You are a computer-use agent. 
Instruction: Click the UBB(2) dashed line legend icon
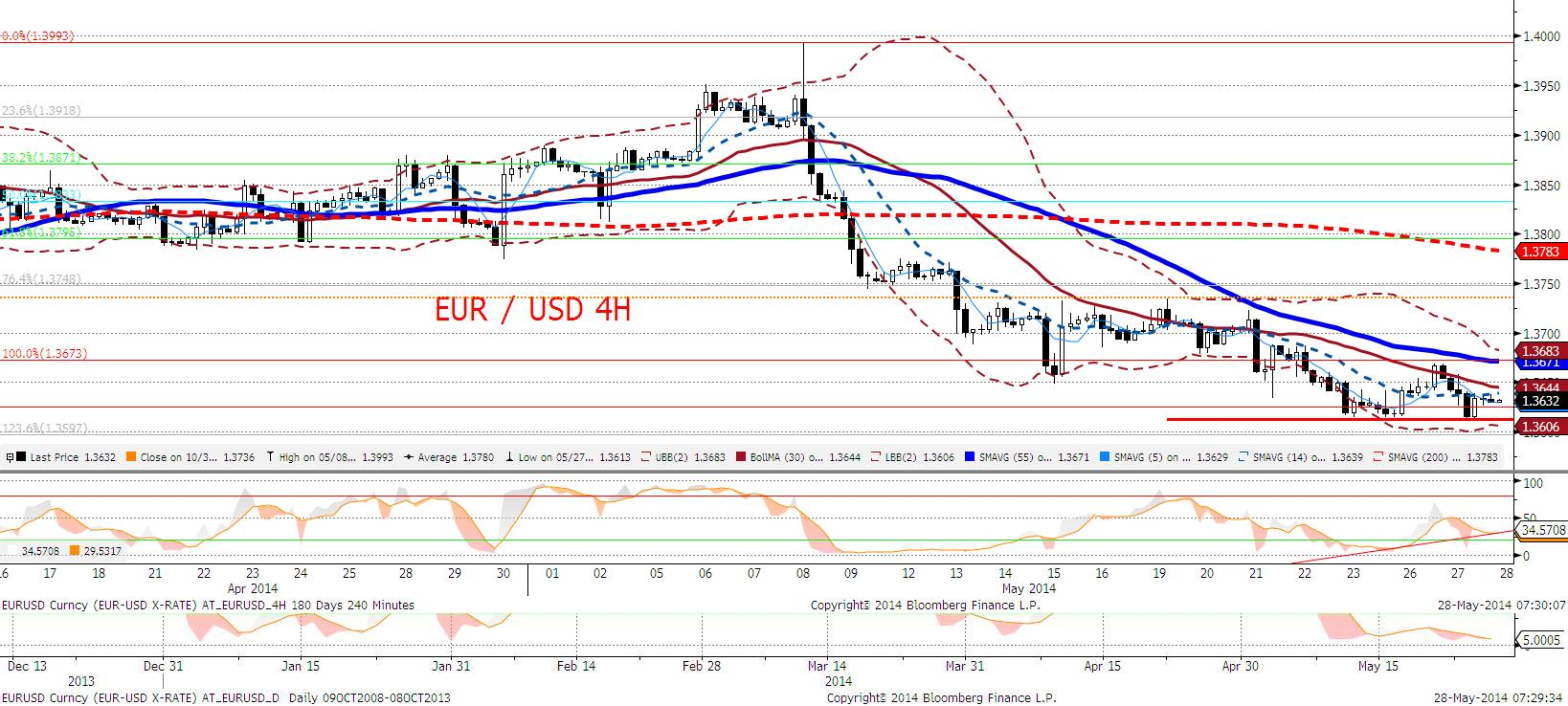tap(645, 456)
